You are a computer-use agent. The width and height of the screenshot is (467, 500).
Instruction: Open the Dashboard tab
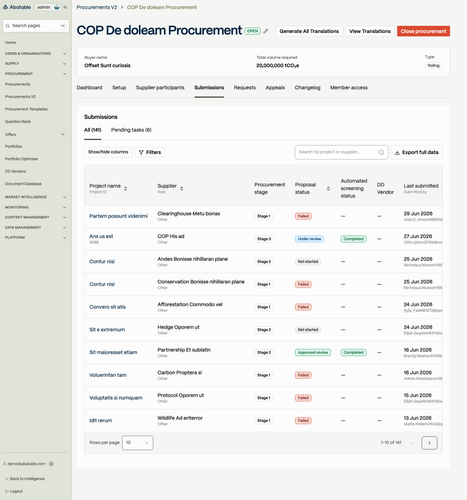pos(89,88)
